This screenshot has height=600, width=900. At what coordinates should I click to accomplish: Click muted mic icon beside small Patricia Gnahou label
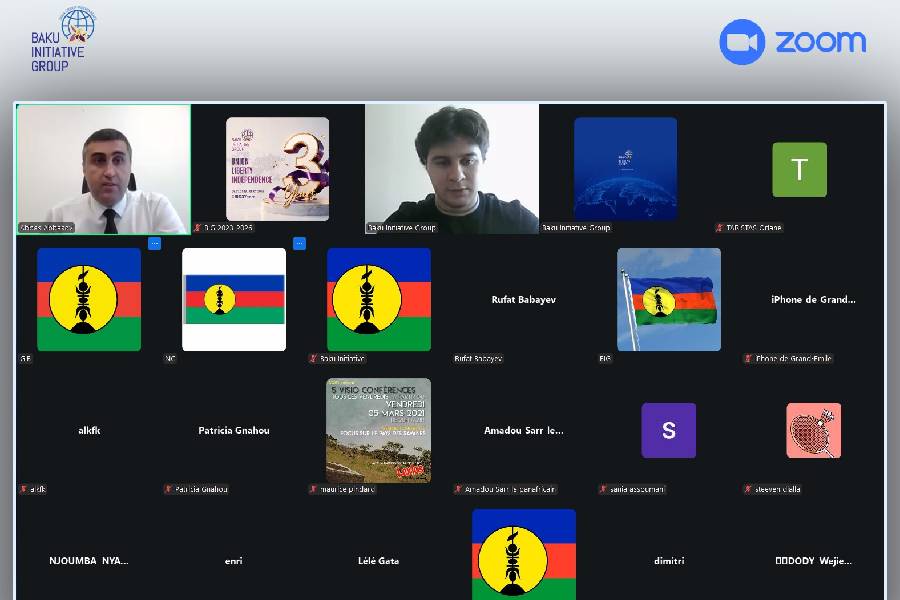pos(168,489)
